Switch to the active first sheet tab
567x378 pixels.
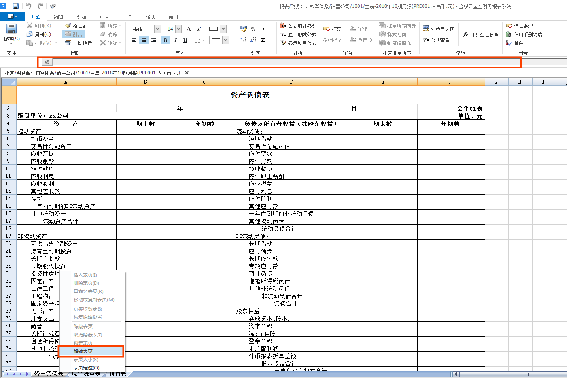pyautogui.click(x=48, y=373)
